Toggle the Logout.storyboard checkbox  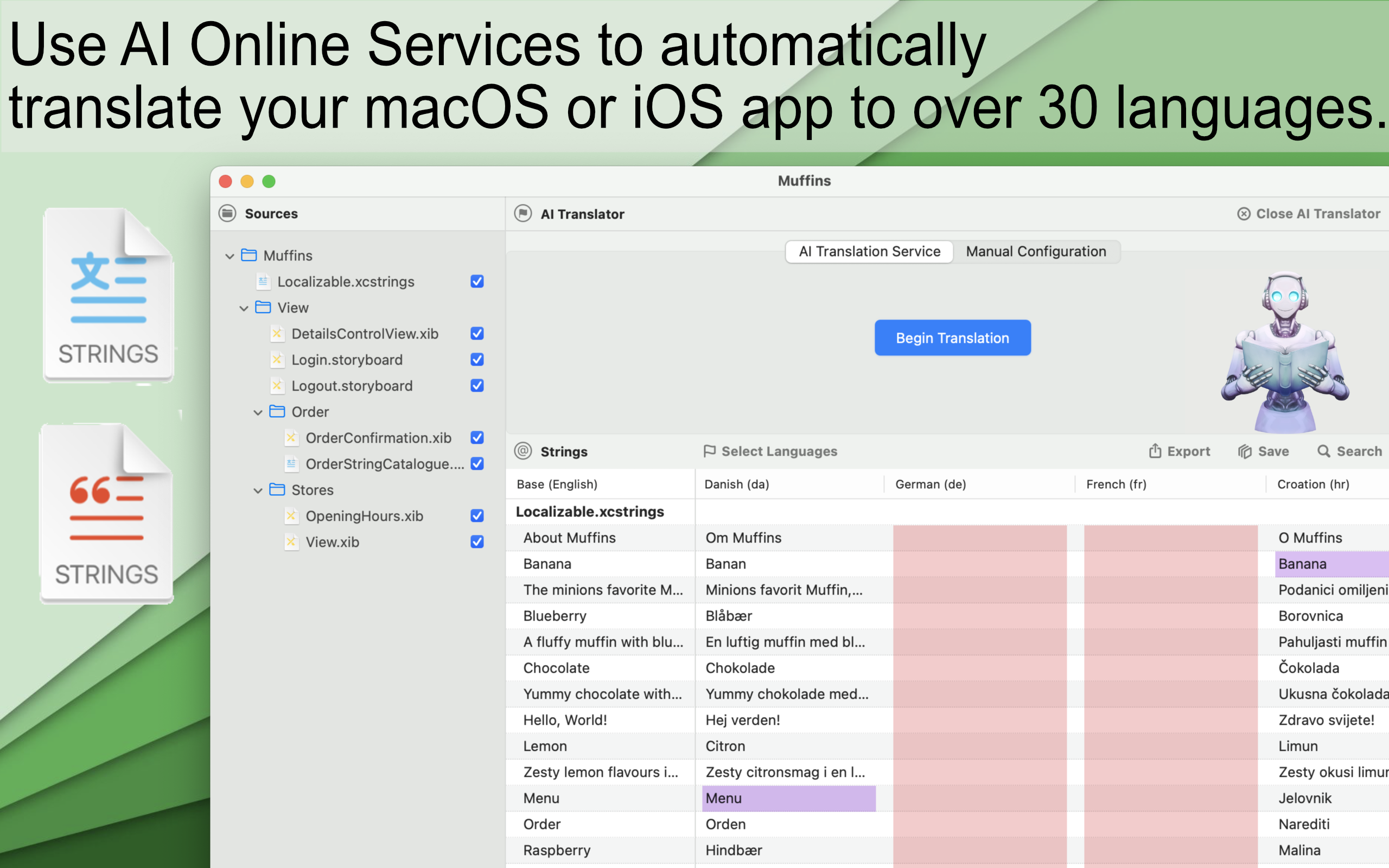tap(477, 385)
